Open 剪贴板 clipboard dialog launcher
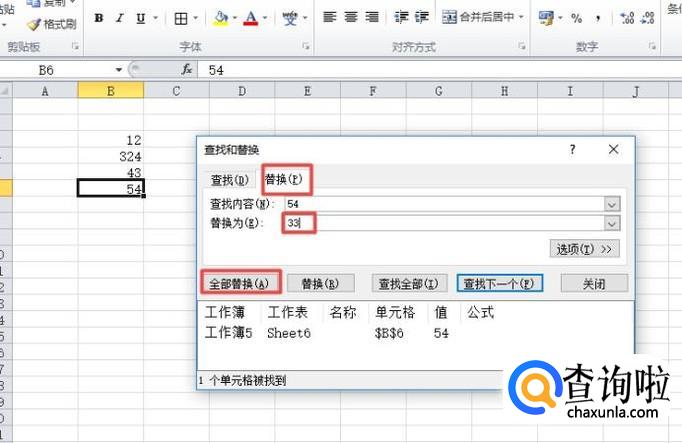 point(76,46)
